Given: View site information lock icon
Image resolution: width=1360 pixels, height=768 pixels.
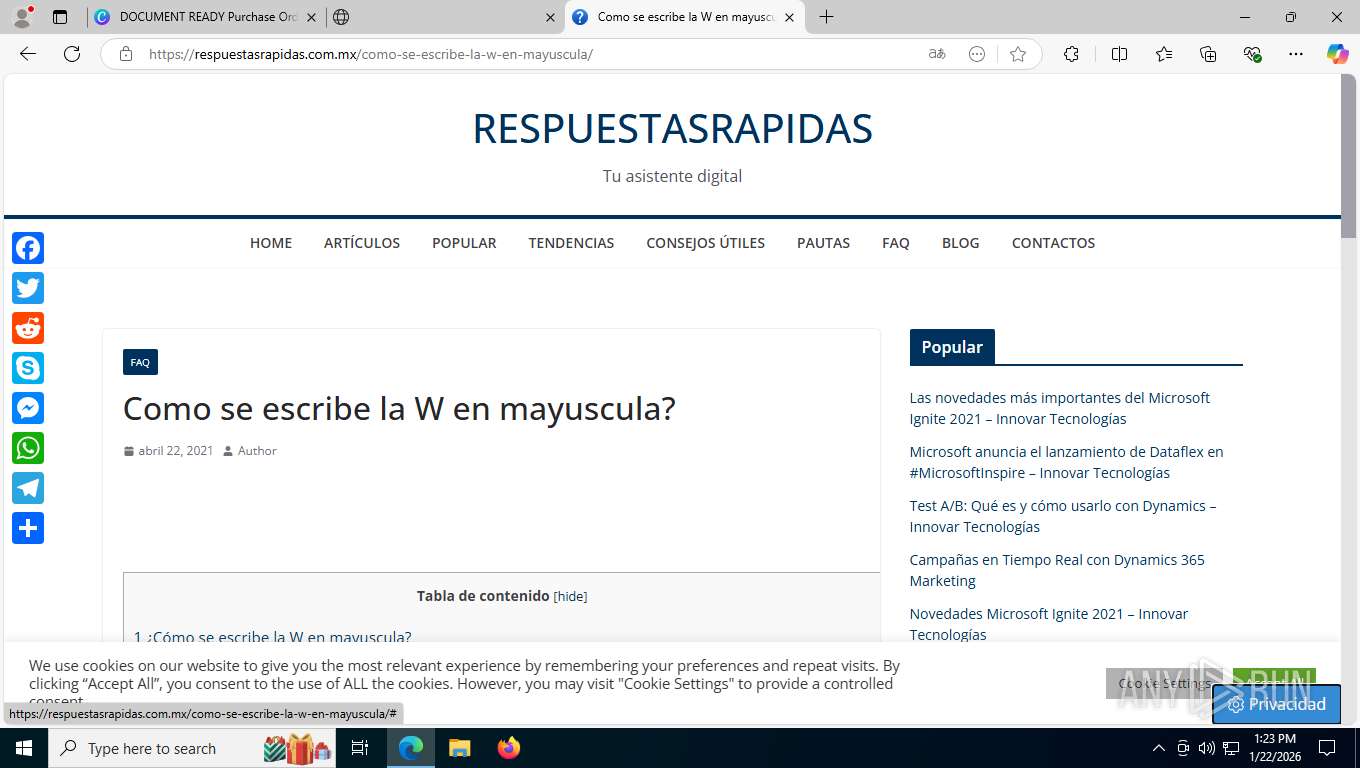Looking at the screenshot, I should click(126, 54).
